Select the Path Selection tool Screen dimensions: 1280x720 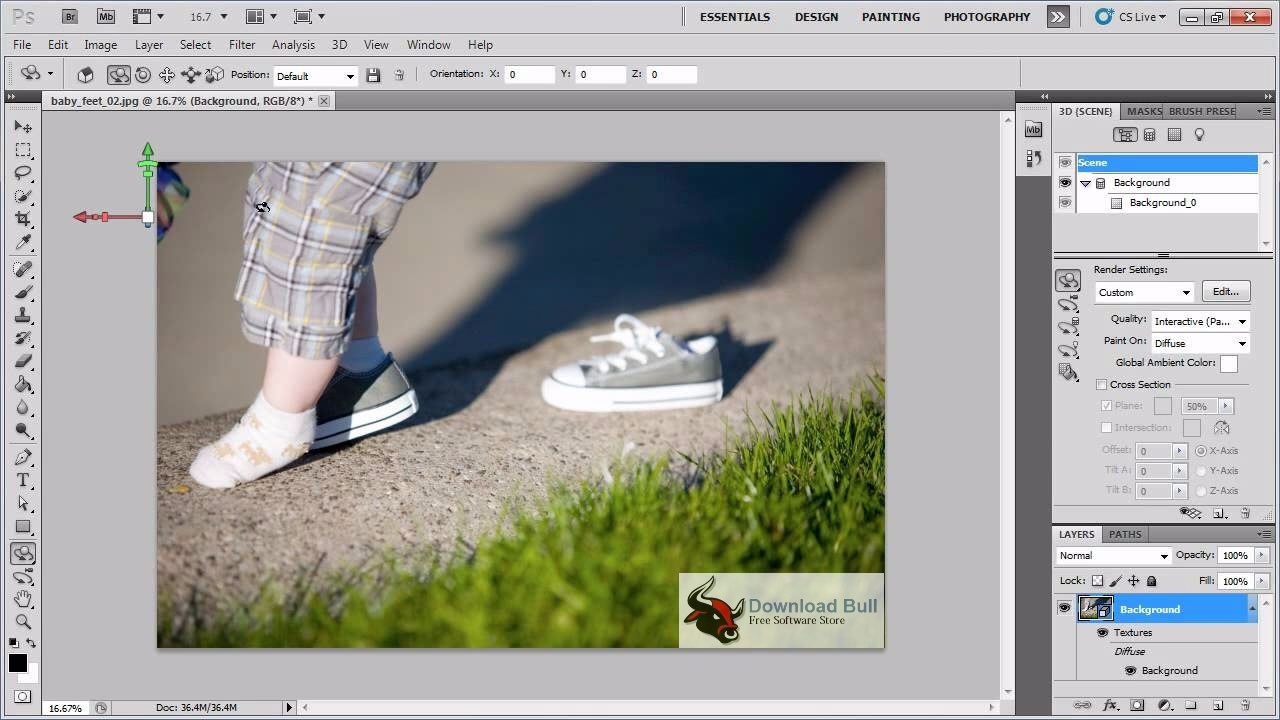coord(23,503)
